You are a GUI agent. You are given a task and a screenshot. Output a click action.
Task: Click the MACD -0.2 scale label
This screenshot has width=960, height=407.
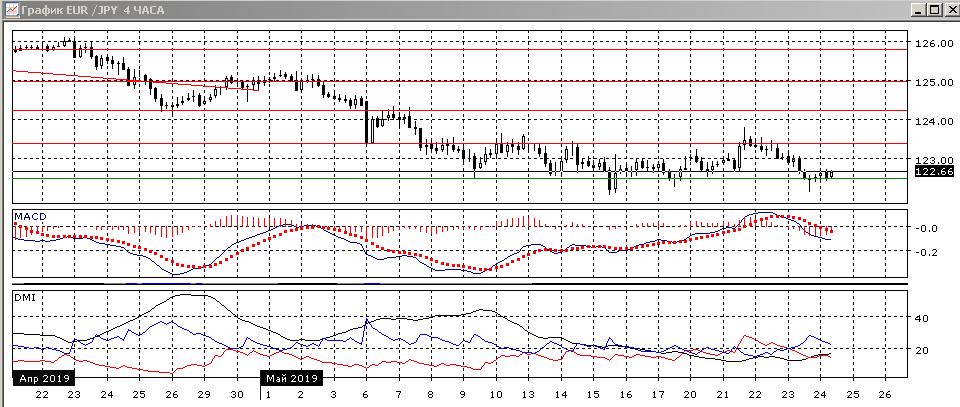[928, 252]
